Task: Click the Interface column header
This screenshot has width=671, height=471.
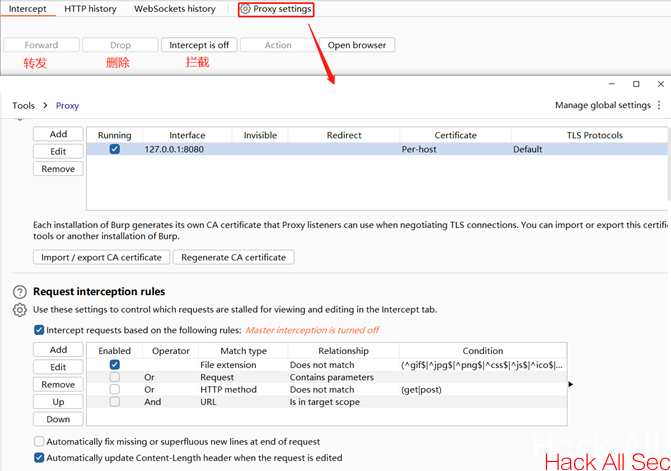Action: coord(187,135)
